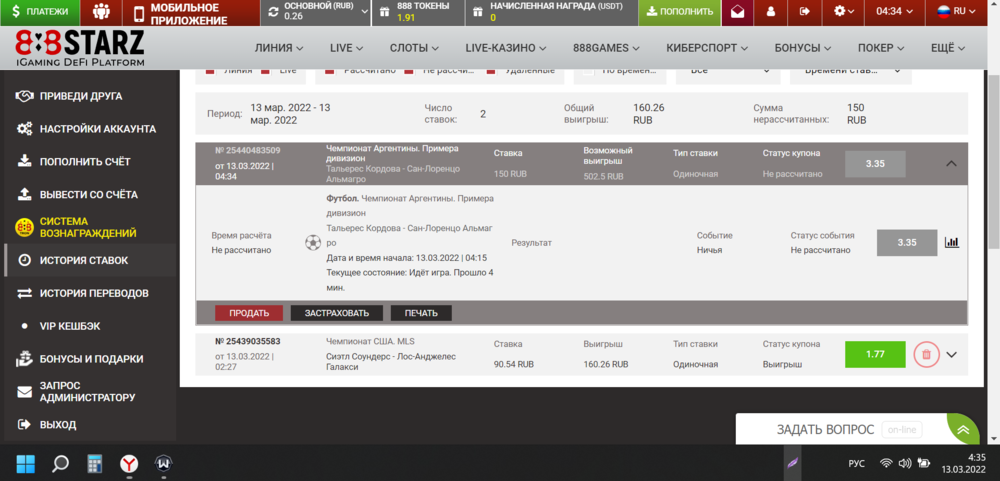This screenshot has height=481, width=1000.
Task: Open the bar chart statistics icon
Action: 952,242
